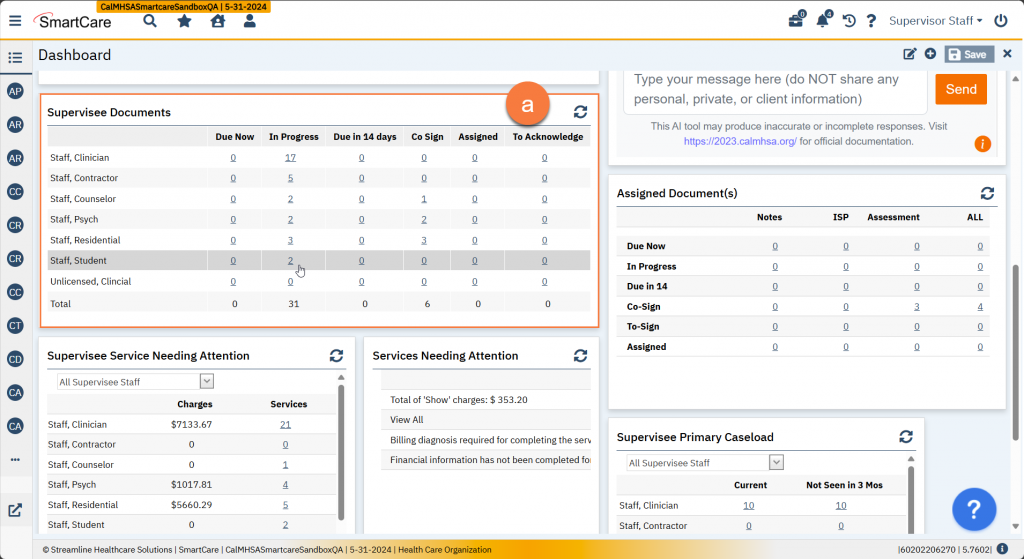Refresh Supervisee Primary Caseload widget

(x=906, y=437)
